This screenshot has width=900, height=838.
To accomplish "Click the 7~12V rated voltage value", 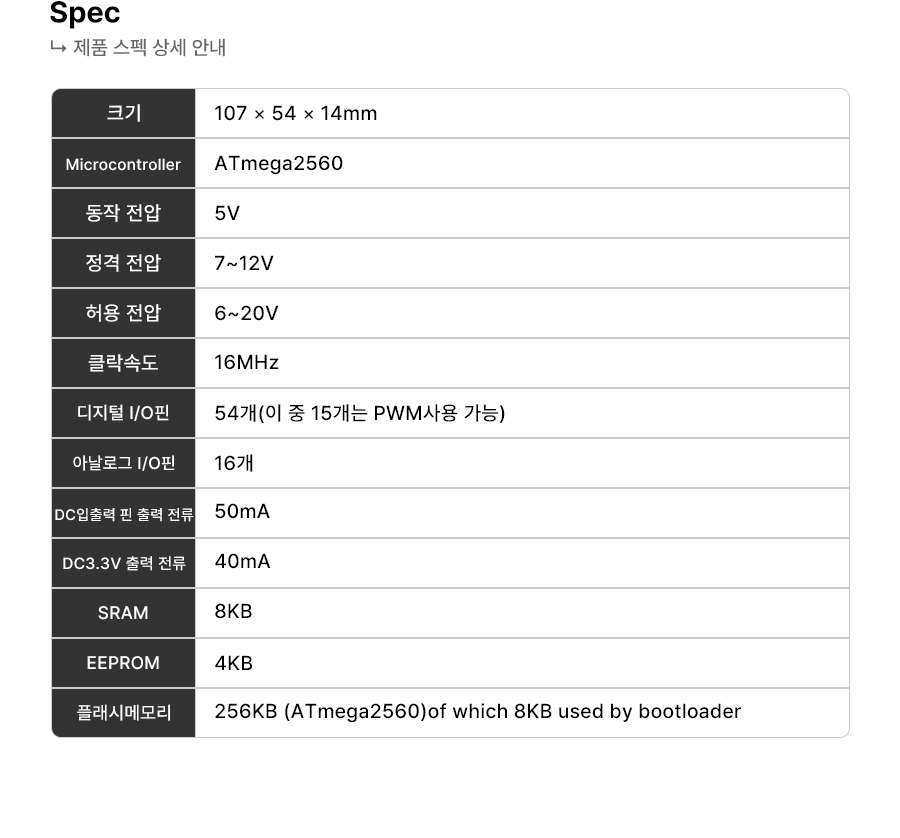I will (x=244, y=264).
